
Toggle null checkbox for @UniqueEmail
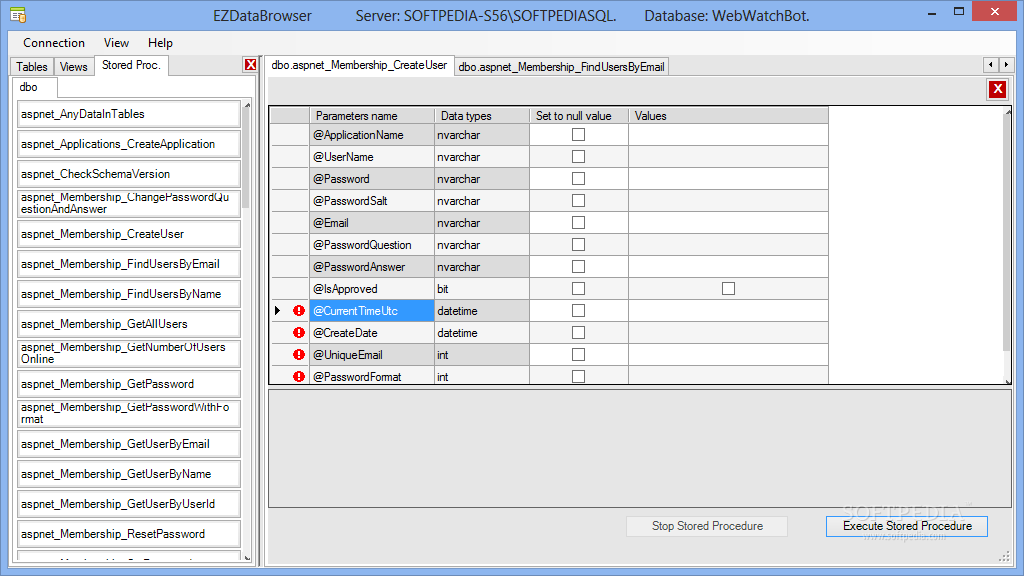click(579, 355)
